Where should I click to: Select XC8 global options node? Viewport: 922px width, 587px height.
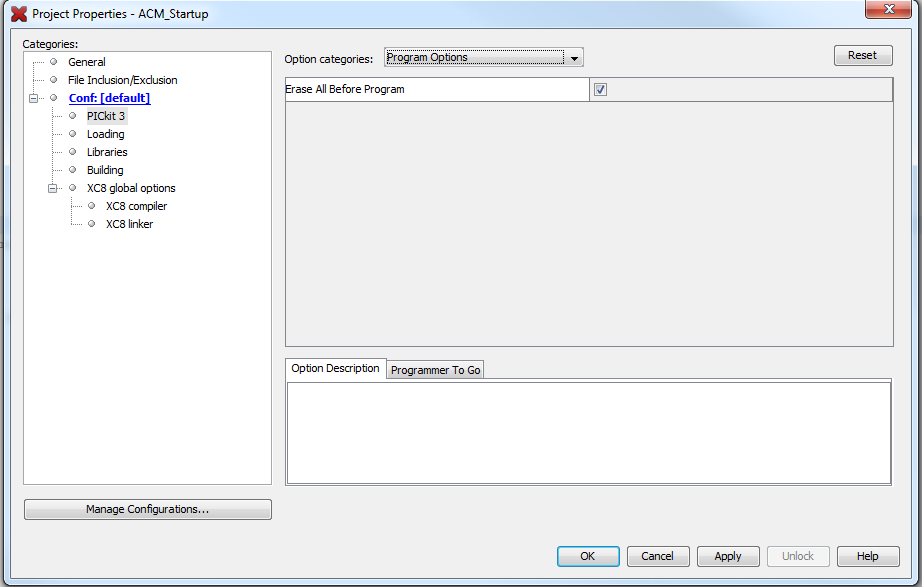click(x=130, y=188)
